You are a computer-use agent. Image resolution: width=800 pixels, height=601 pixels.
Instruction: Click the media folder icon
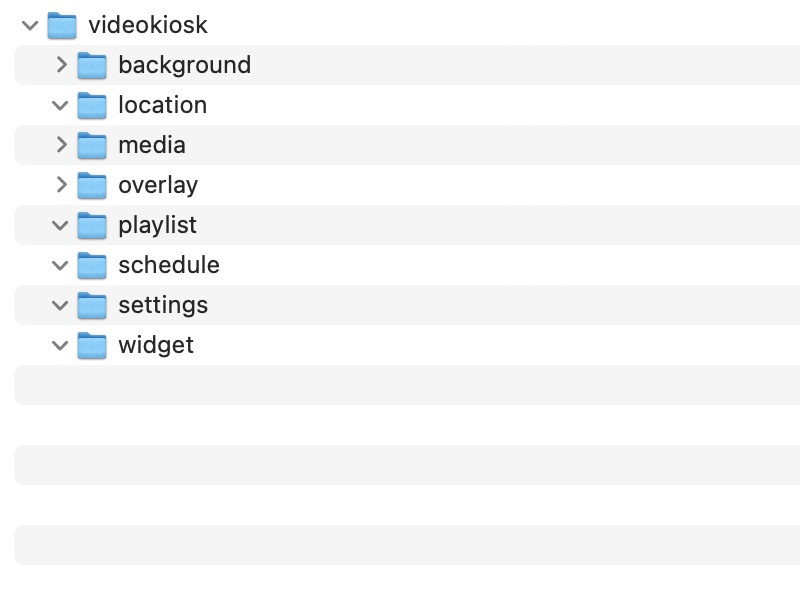click(92, 145)
